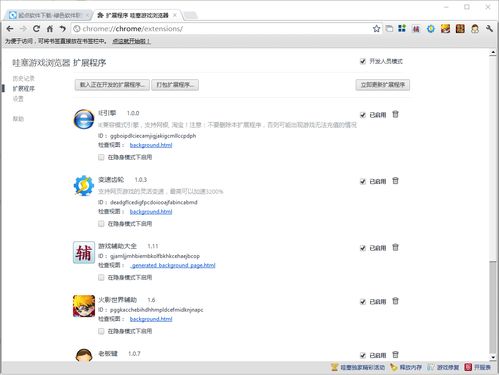Disable the 火影世界辅助 extension checkbox

[x=363, y=302]
